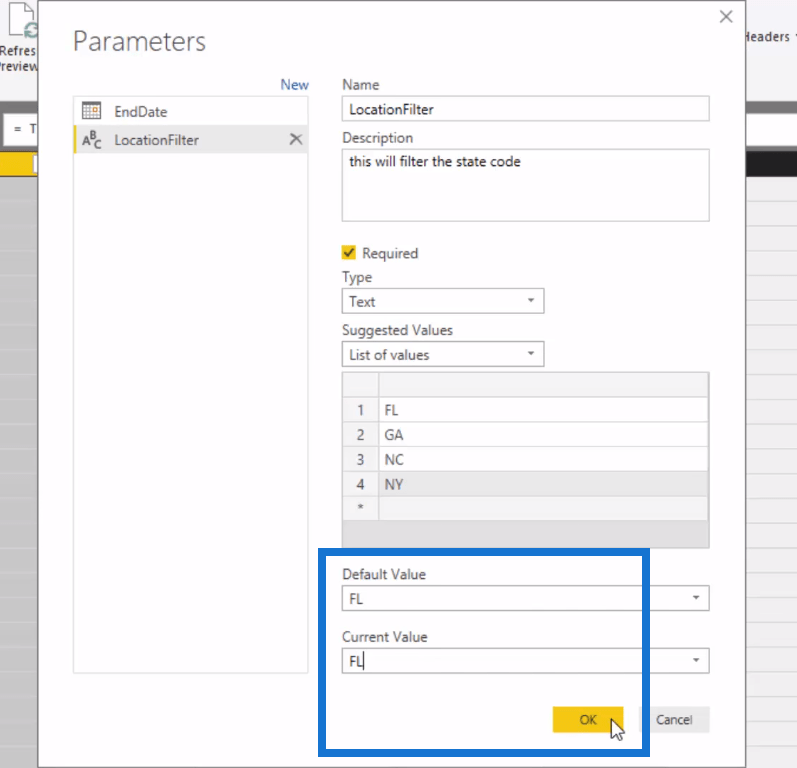Select row header number 4

coord(360,484)
